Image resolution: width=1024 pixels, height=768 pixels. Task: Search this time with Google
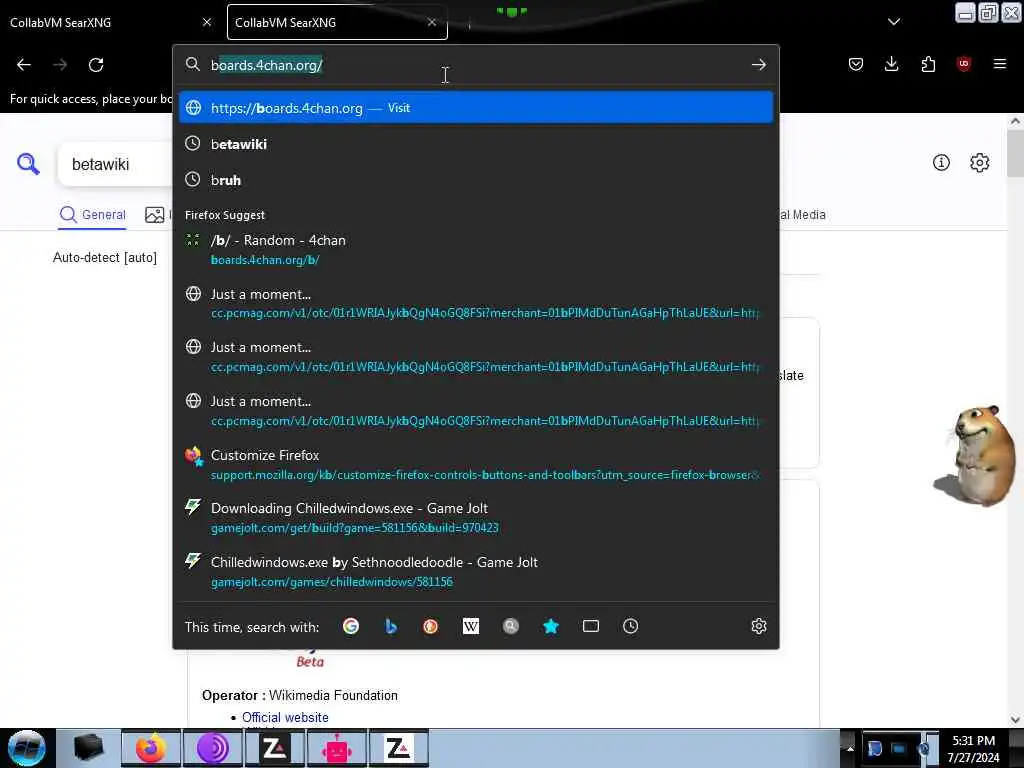tap(351, 626)
